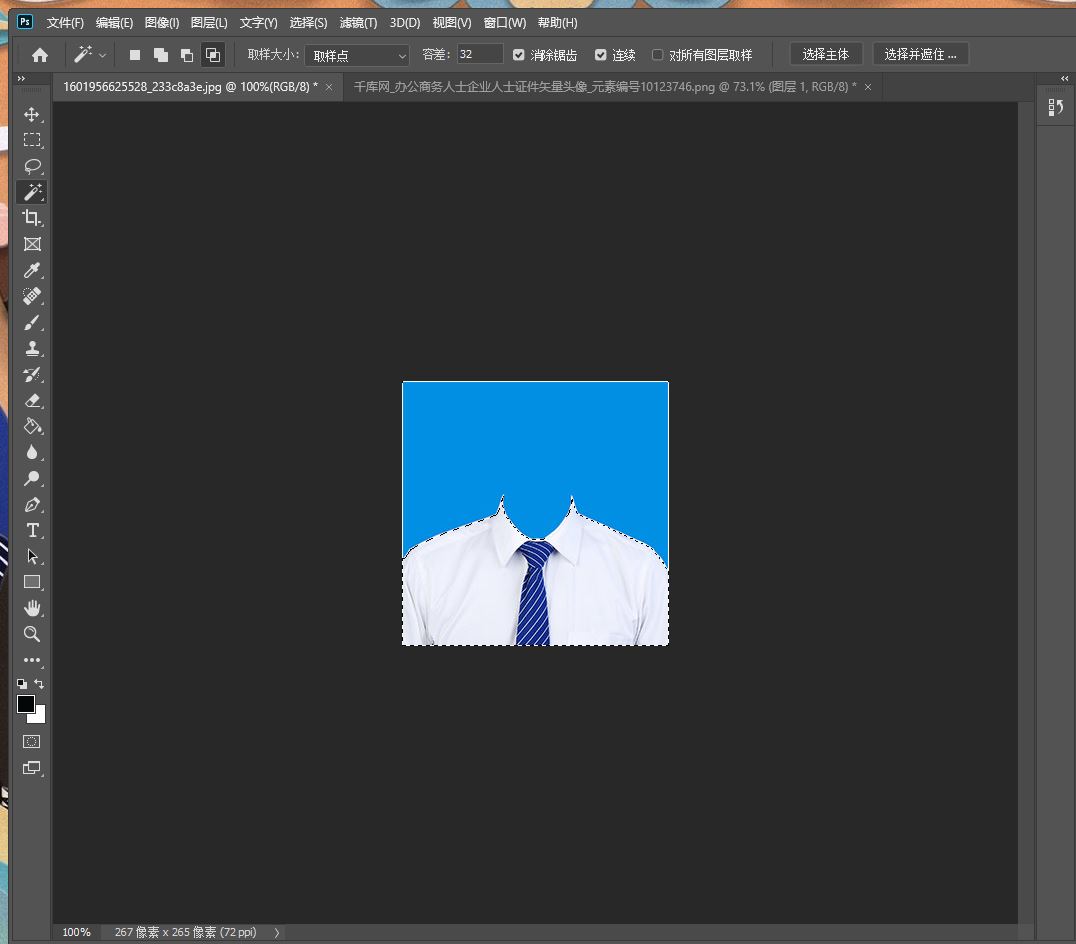Go to the Home screen

[40, 55]
